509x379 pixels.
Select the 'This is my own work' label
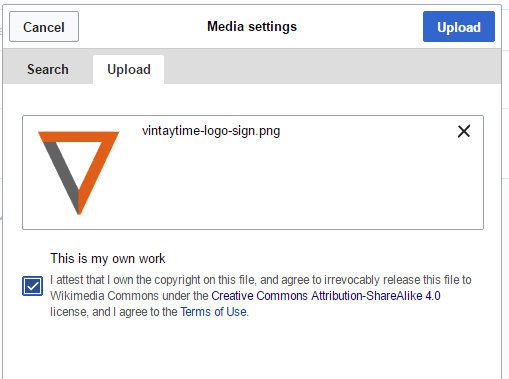(x=108, y=259)
